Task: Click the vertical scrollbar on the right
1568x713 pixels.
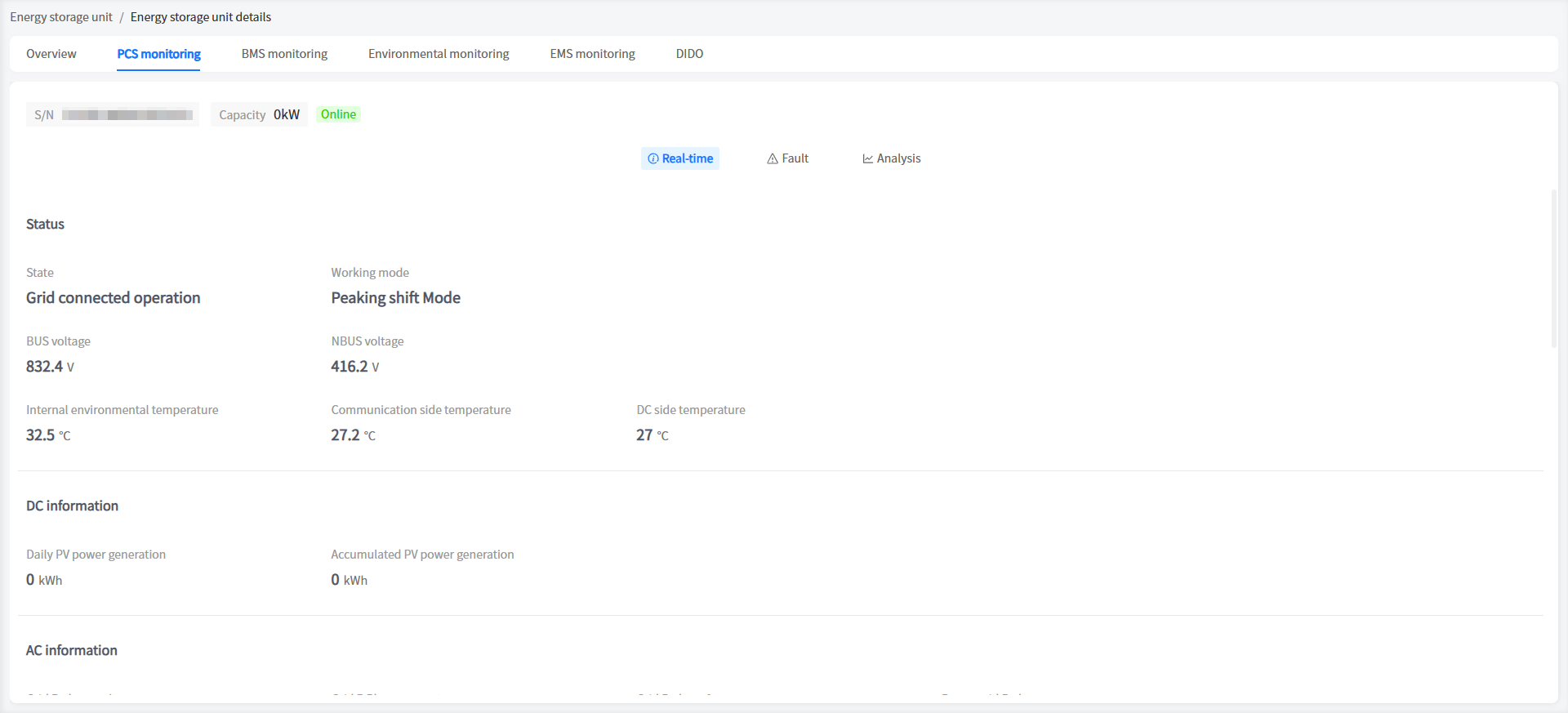Action: coord(1553,270)
